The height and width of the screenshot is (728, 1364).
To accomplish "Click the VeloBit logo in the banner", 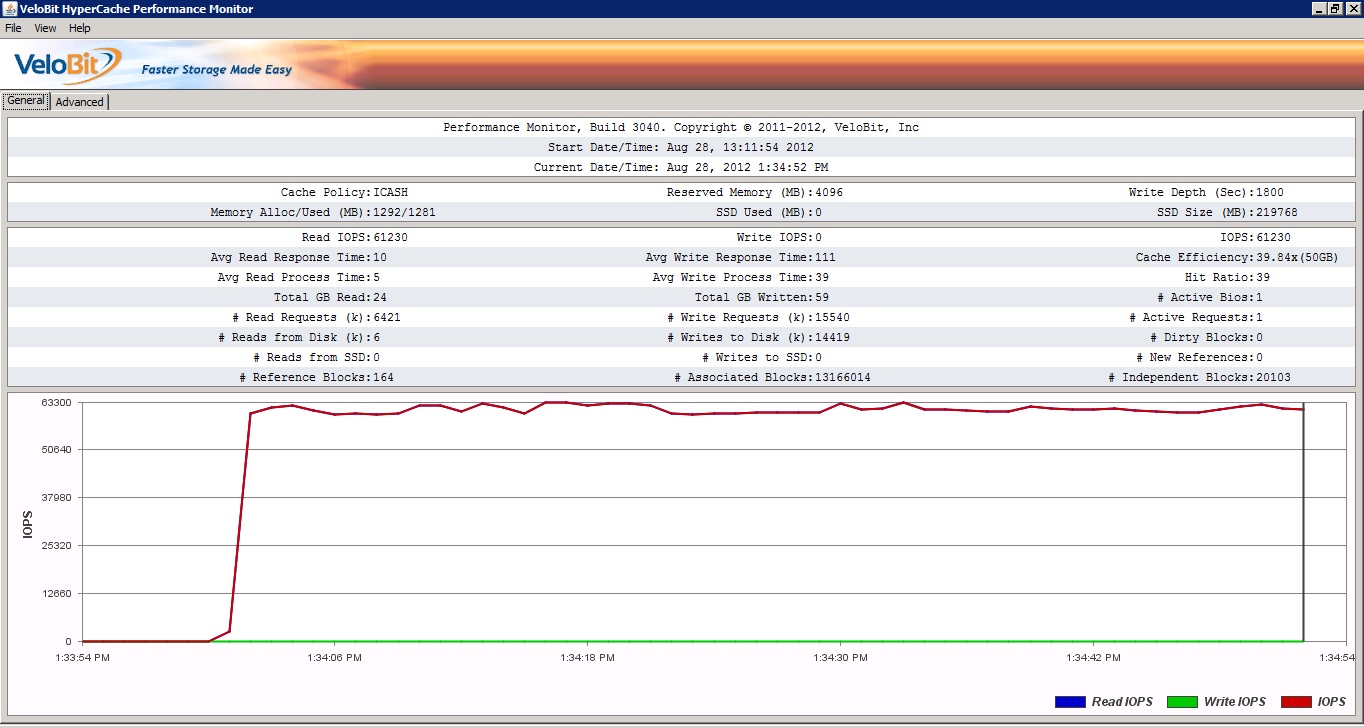I will [67, 66].
